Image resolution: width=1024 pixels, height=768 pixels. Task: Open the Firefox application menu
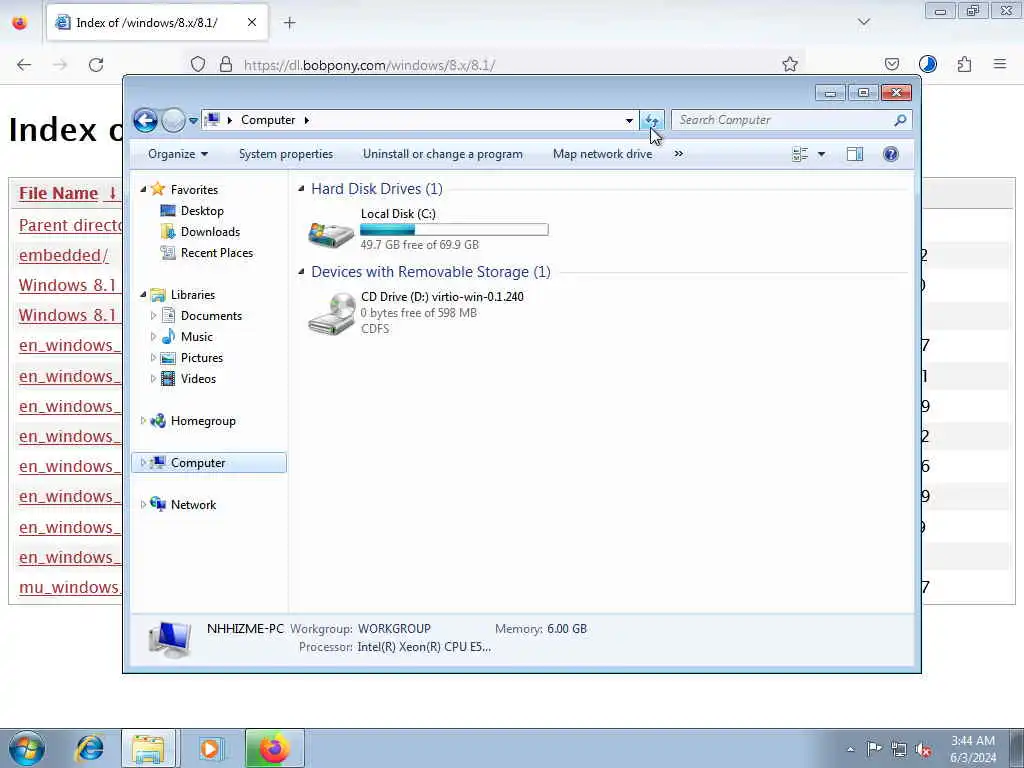tap(1000, 64)
